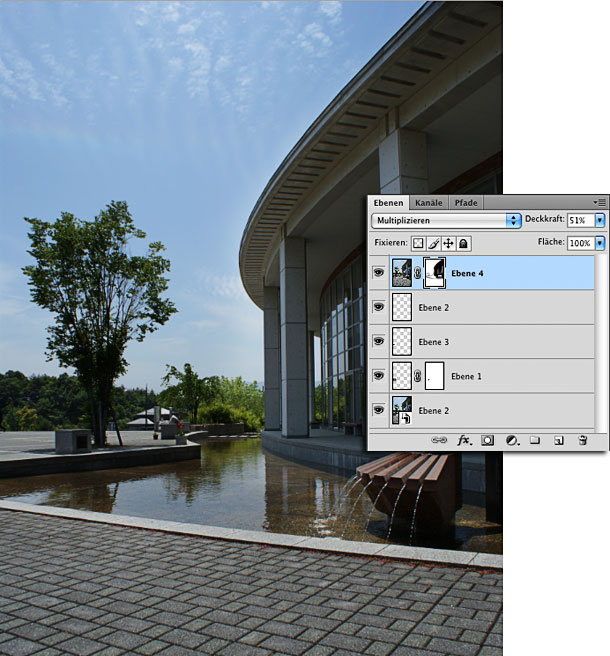Select the Ebenen tab

[x=389, y=203]
